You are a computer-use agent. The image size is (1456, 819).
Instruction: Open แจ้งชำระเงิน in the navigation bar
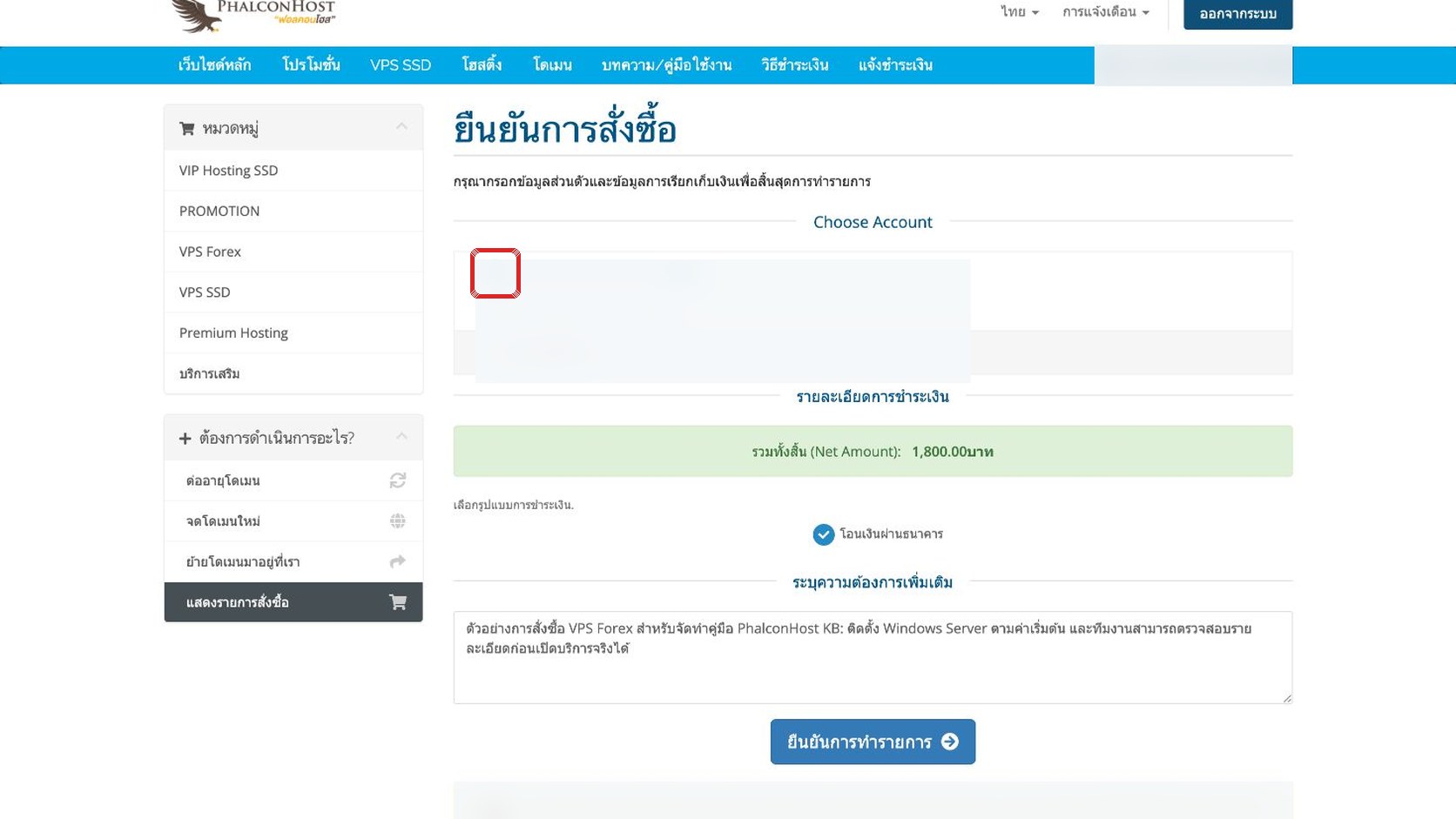pos(895,65)
